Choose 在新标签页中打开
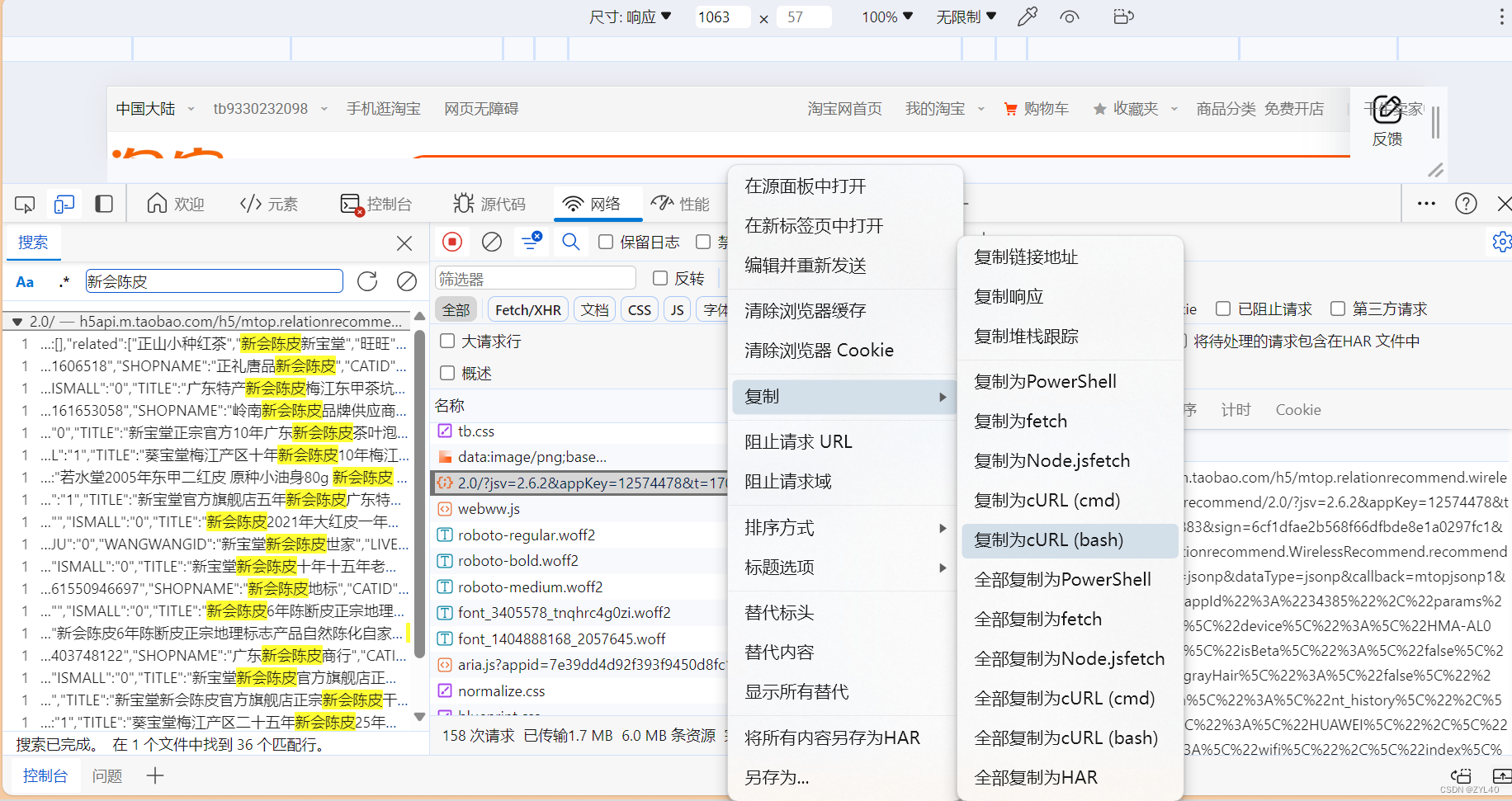The height and width of the screenshot is (801, 1512). [x=845, y=226]
